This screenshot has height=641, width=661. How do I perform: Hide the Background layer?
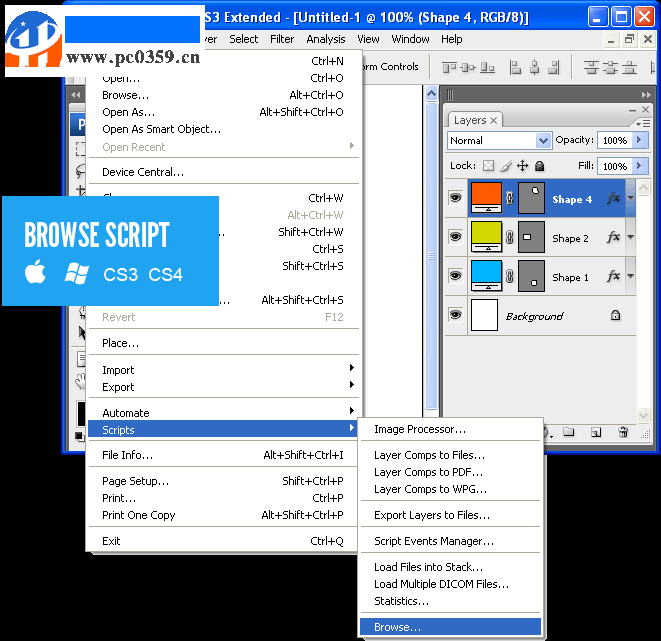tap(455, 315)
